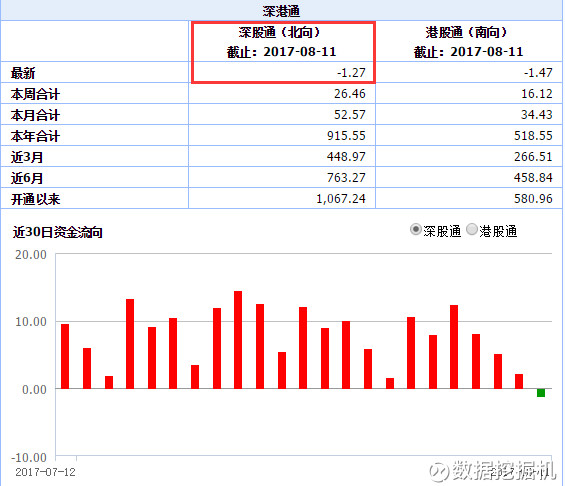Click the 本年合计 row label

tap(35, 136)
